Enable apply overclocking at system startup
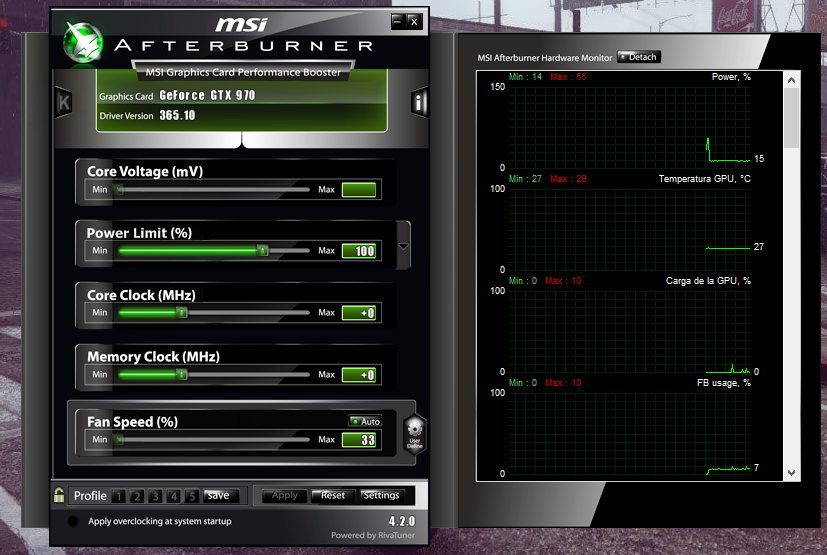The width and height of the screenshot is (827, 555). pyautogui.click(x=73, y=521)
